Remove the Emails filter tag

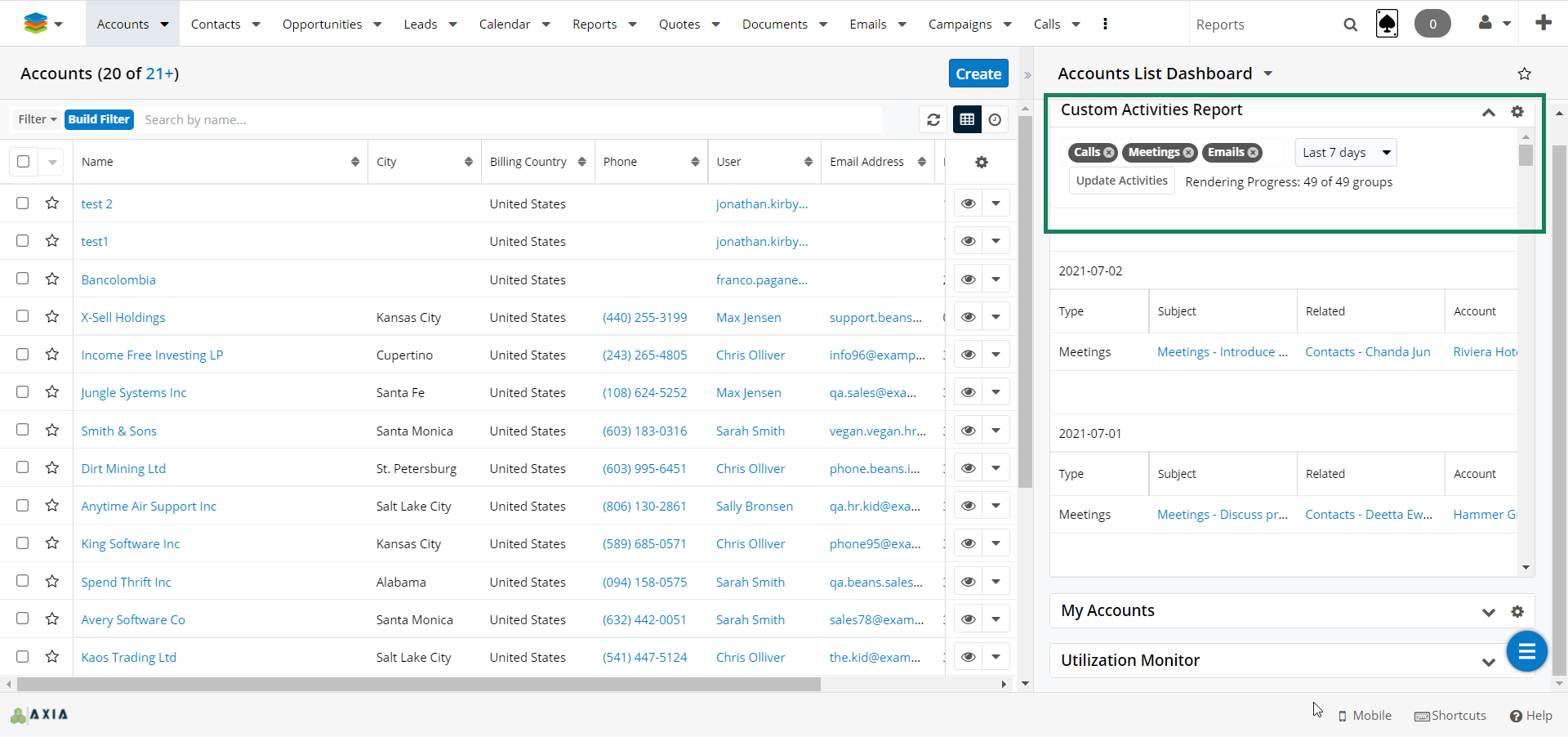1253,153
